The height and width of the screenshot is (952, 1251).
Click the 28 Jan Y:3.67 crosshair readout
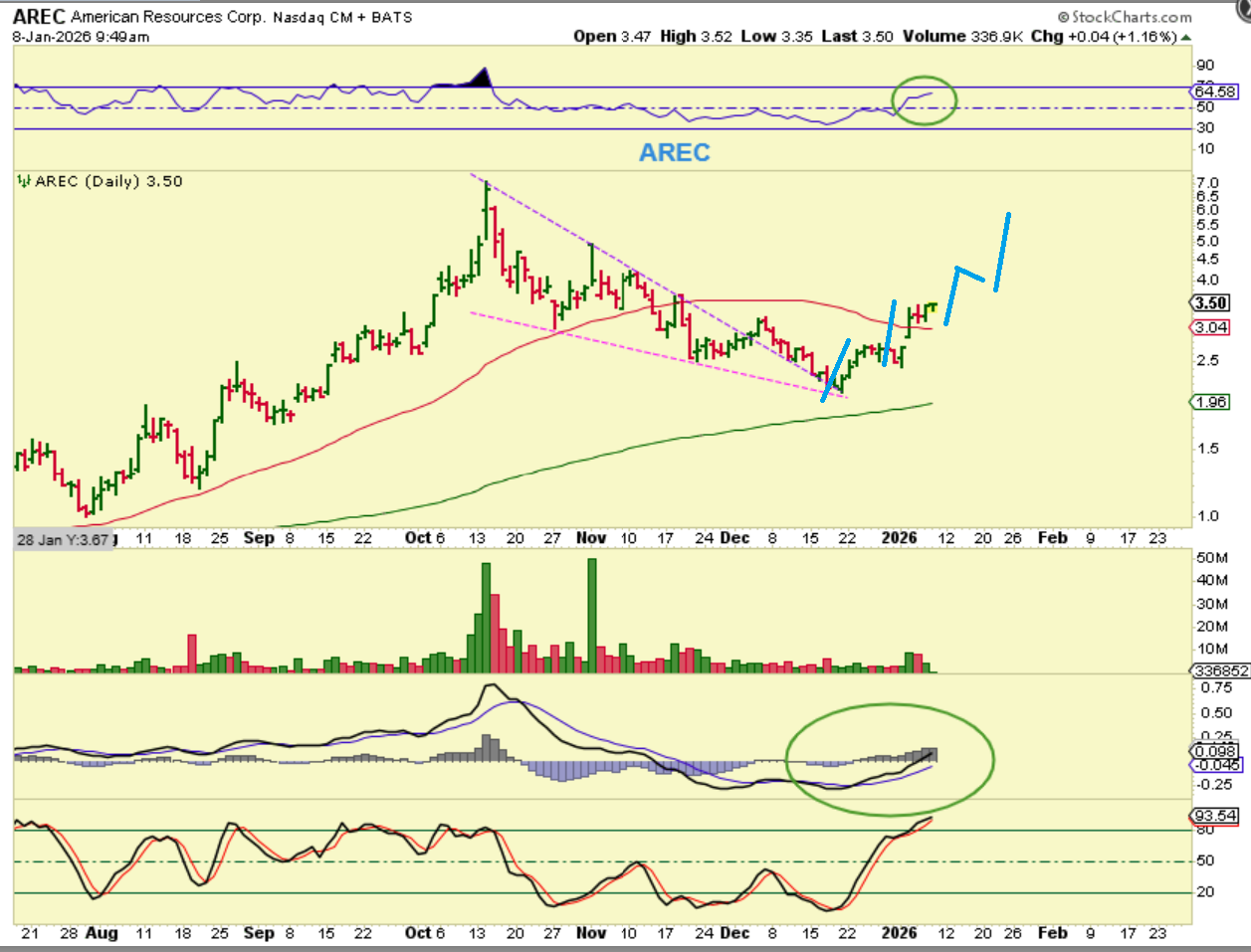pos(63,539)
